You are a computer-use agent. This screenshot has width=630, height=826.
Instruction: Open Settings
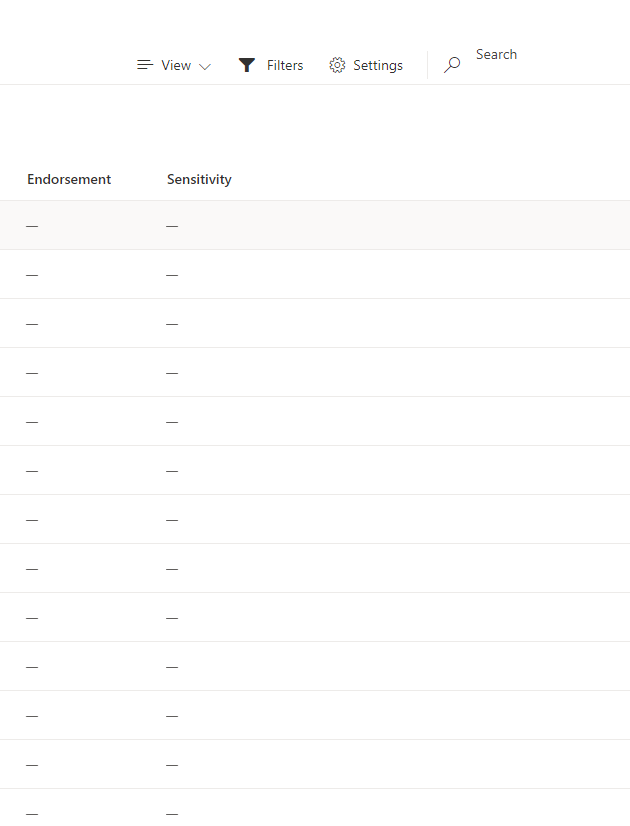[366, 65]
